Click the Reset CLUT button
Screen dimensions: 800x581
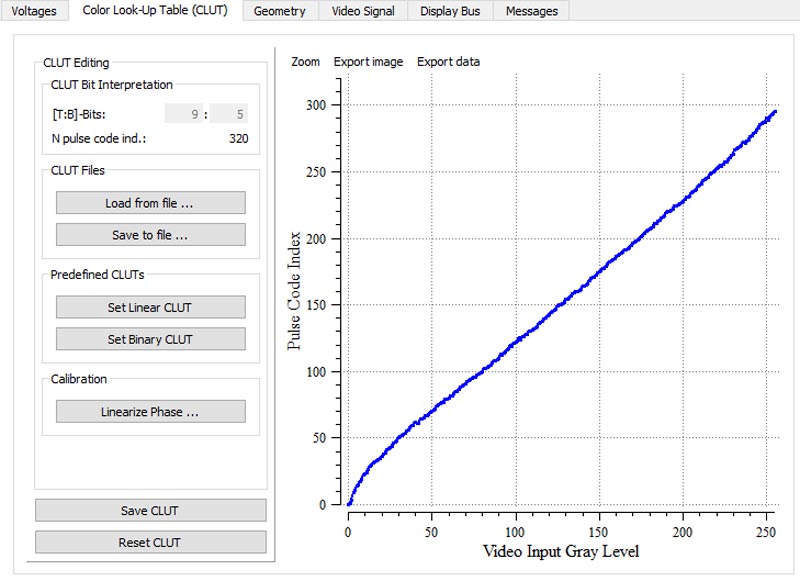coord(151,542)
